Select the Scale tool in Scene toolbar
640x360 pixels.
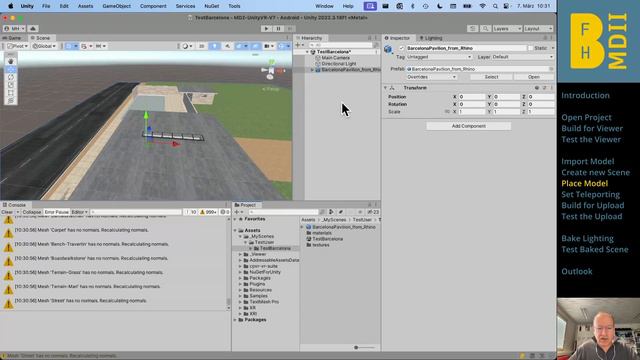(11, 85)
